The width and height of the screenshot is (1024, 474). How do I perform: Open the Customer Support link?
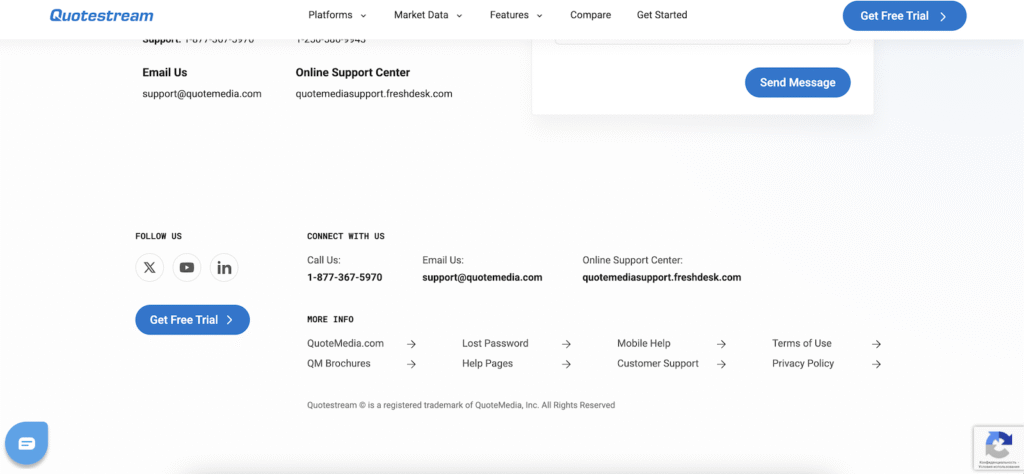pyautogui.click(x=658, y=364)
